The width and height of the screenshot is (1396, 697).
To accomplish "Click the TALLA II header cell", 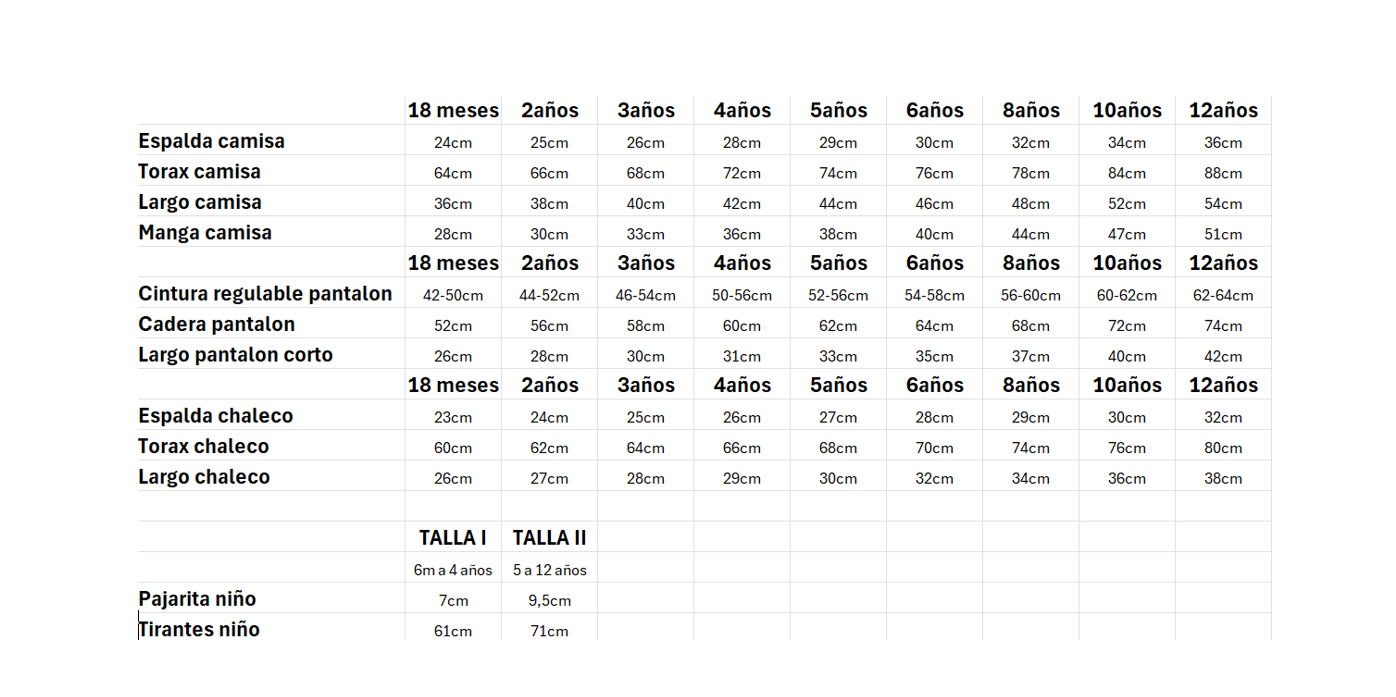I will coord(549,537).
